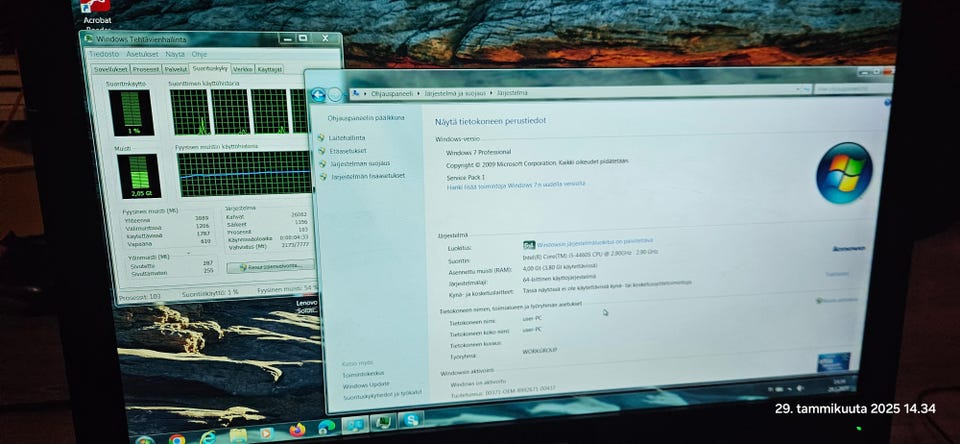Click the Start button
Image resolution: width=960 pixels, height=444 pixels.
(x=145, y=440)
